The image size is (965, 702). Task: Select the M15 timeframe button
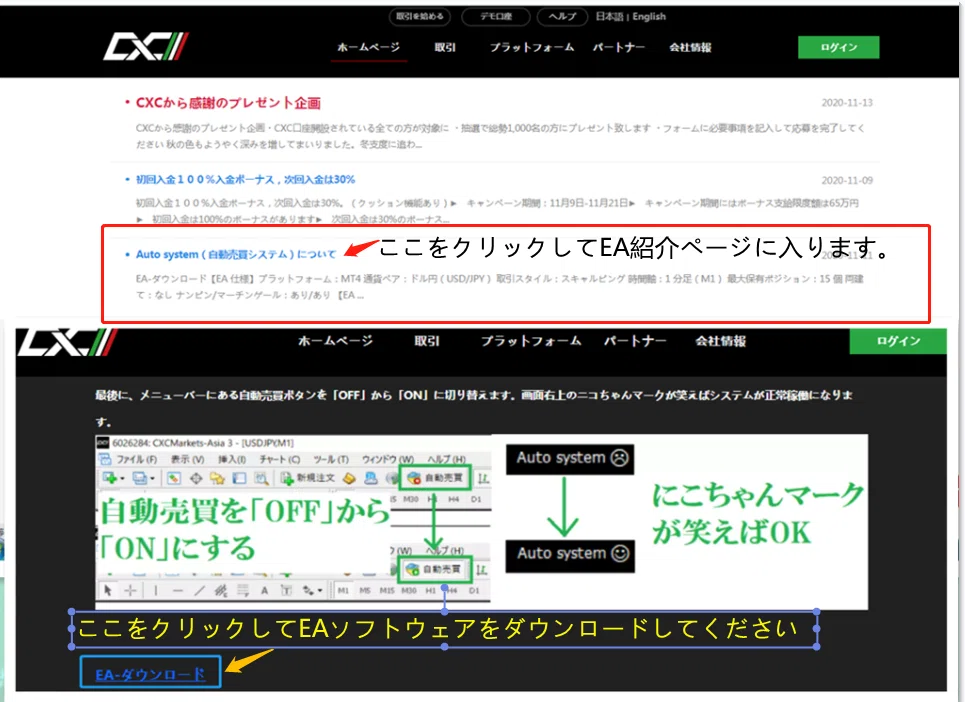click(x=387, y=591)
